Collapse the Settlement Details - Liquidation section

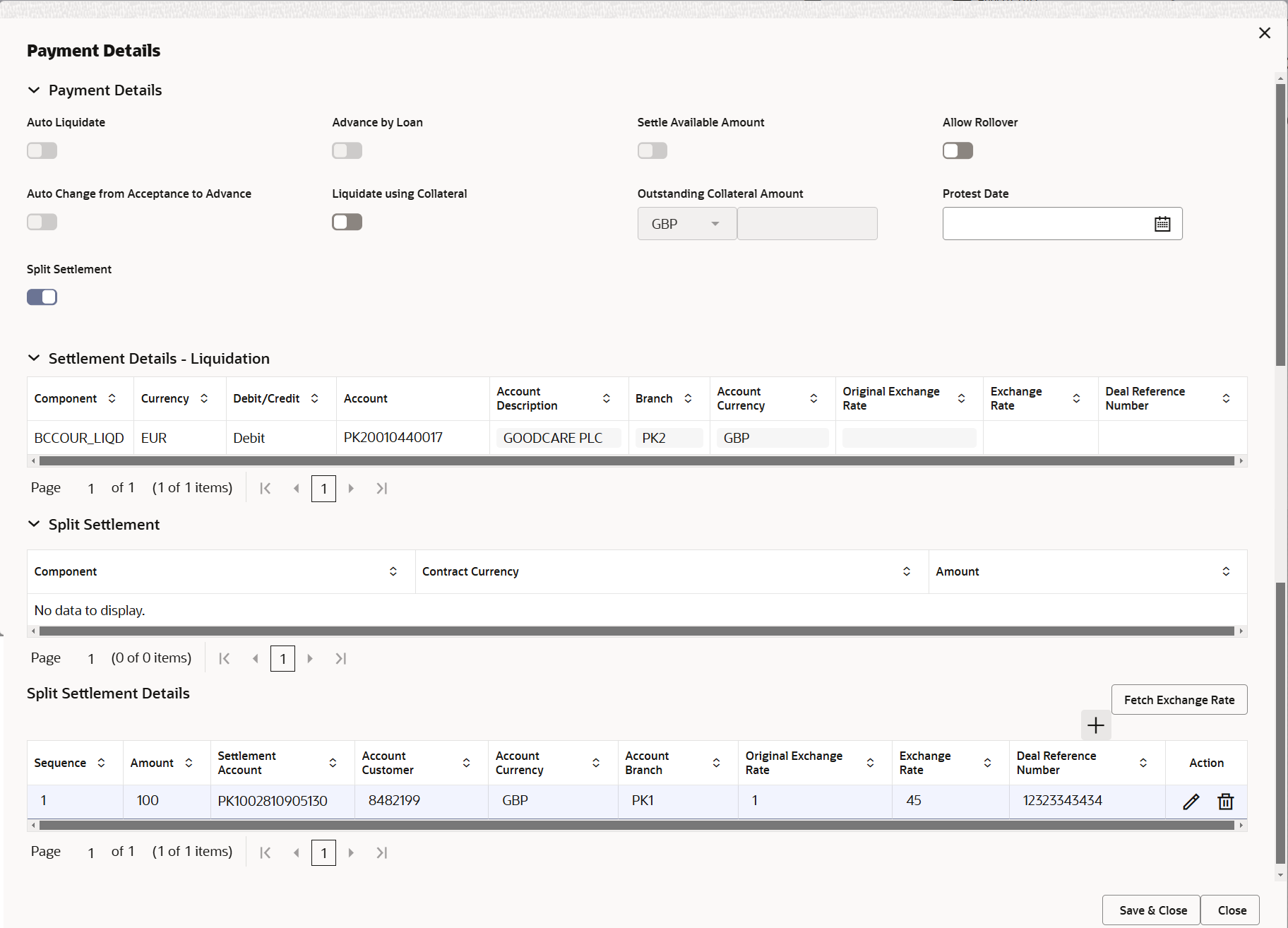(x=34, y=358)
